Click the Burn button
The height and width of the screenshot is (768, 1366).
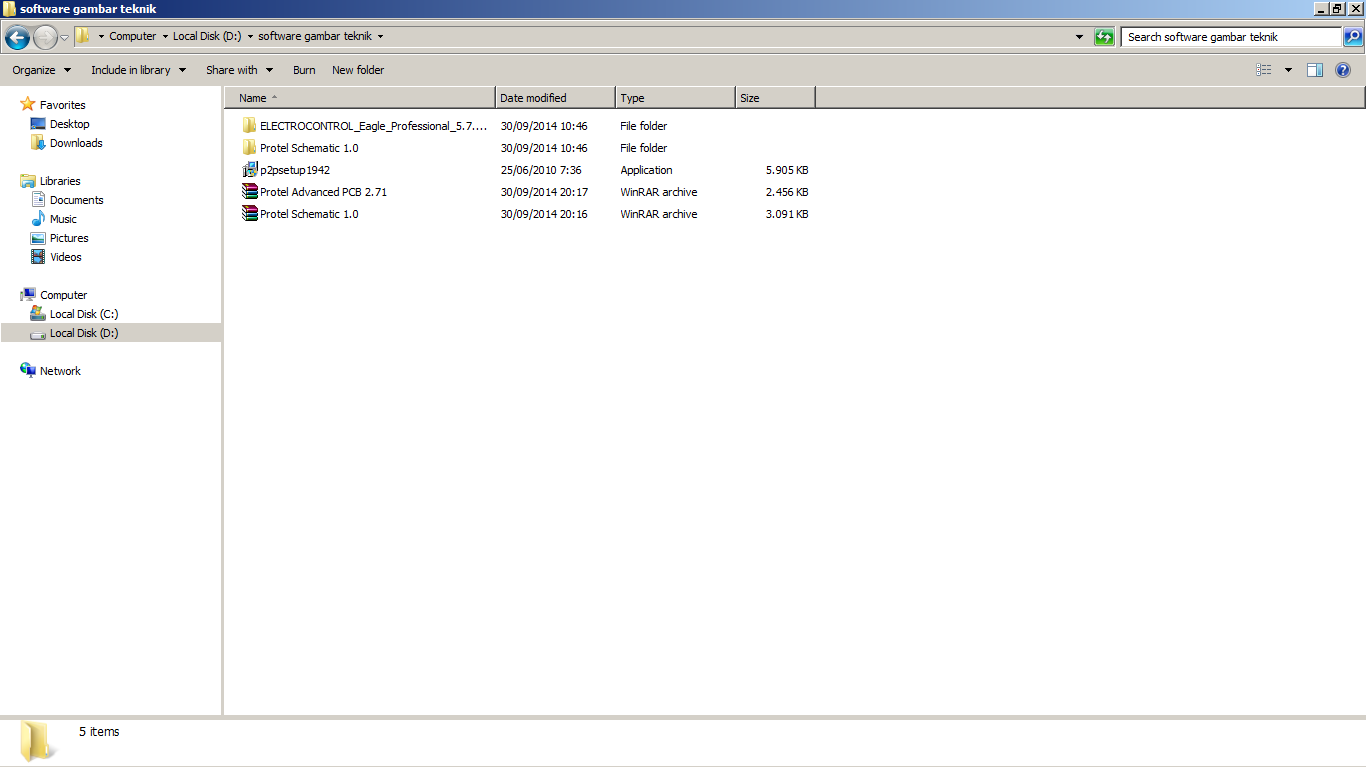[304, 70]
